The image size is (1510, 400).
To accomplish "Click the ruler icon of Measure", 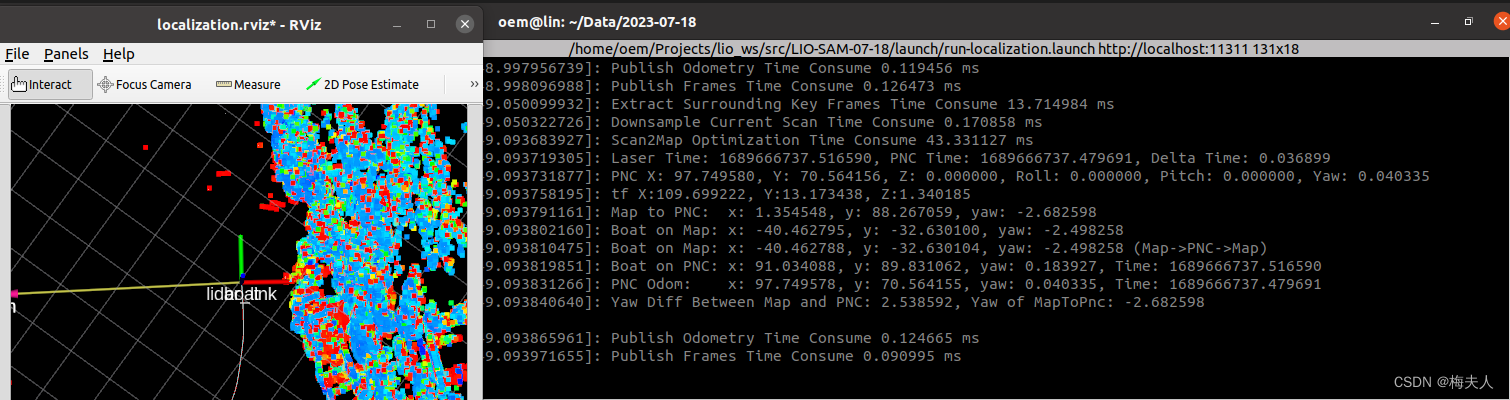I will point(223,85).
